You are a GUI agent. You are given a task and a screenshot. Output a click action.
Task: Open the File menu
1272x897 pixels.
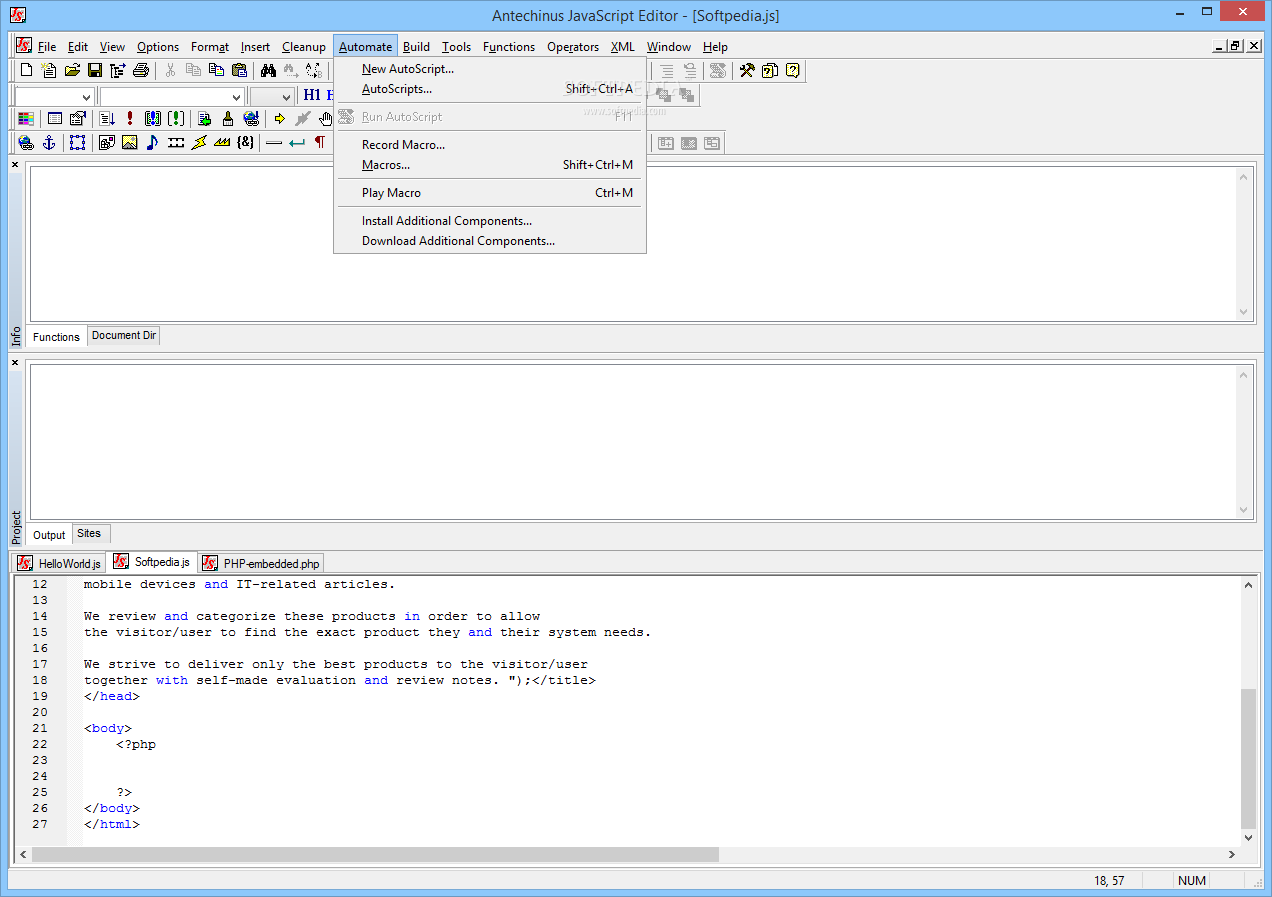47,47
